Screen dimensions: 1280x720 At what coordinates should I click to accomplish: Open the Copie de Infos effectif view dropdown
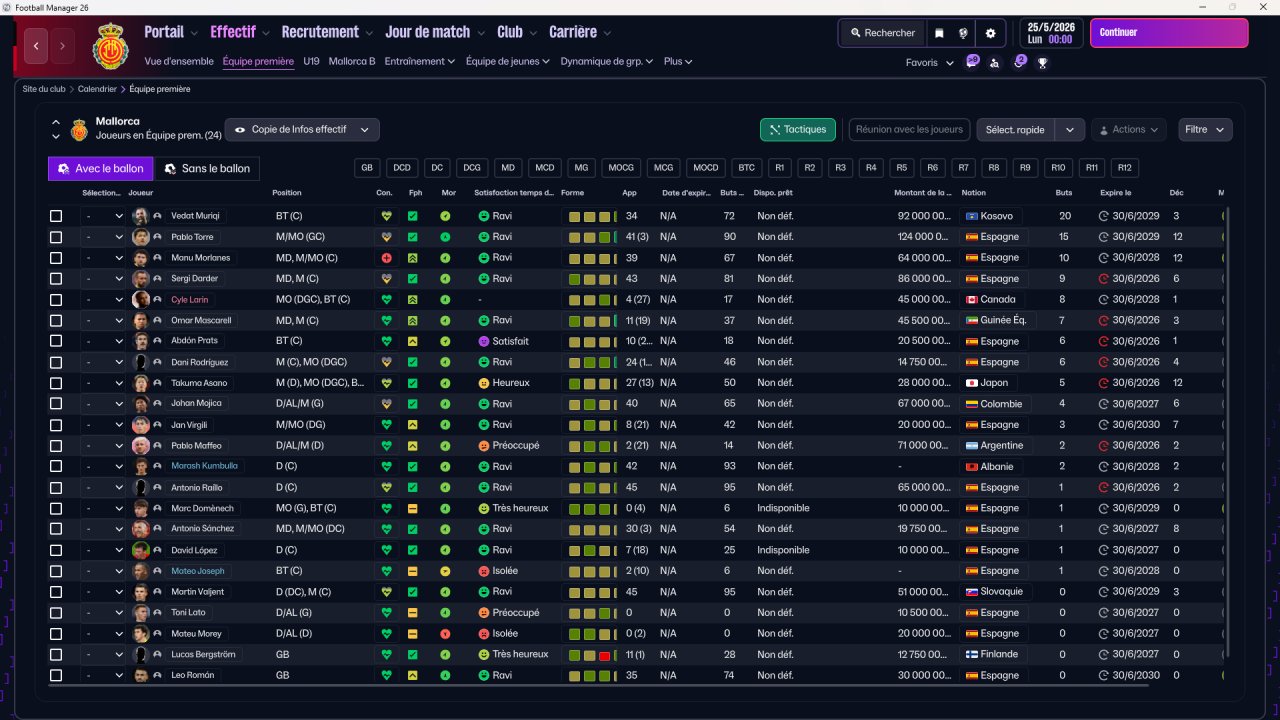(302, 130)
